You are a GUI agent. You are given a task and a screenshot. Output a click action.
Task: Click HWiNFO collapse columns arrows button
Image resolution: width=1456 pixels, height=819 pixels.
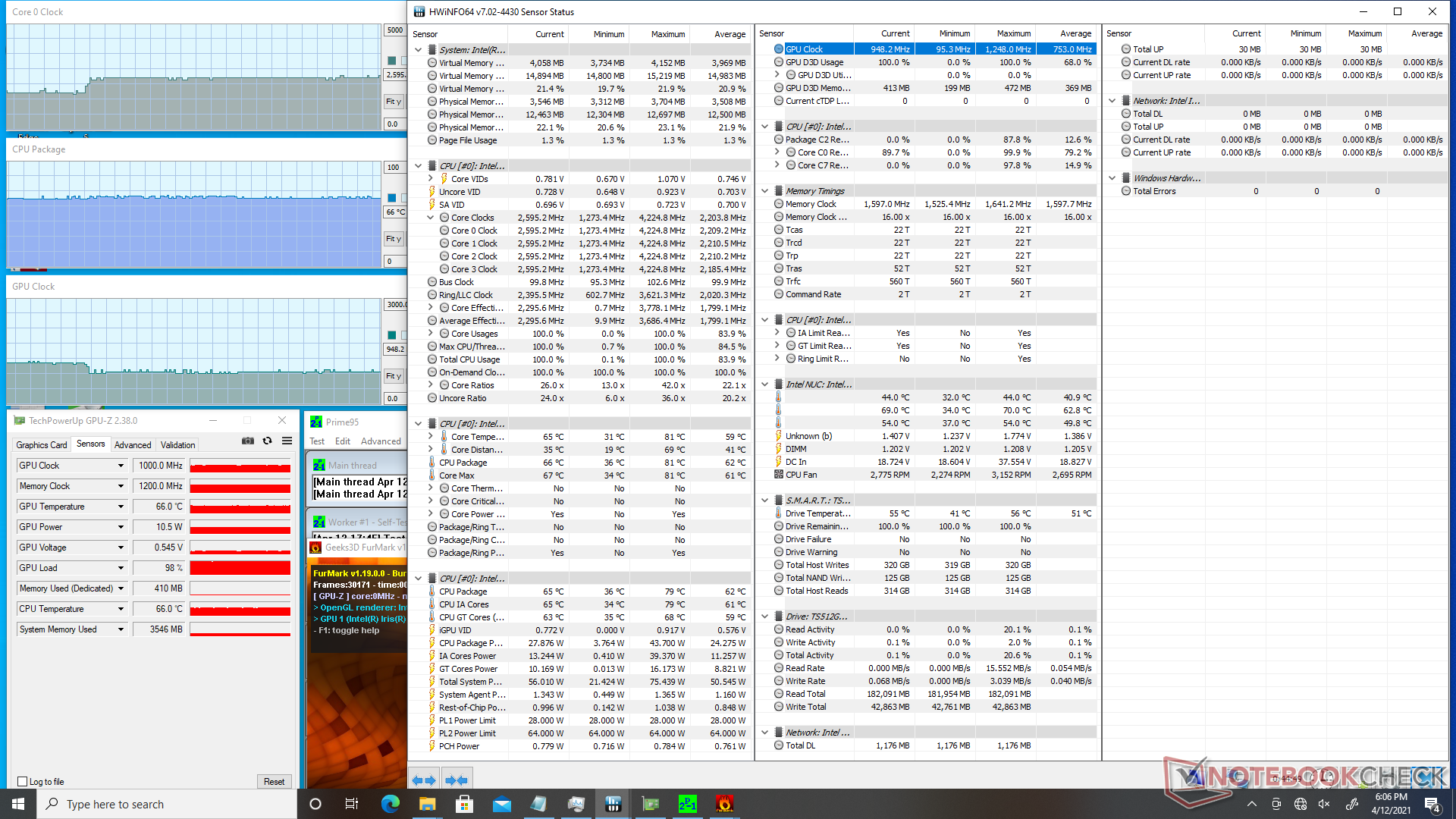coord(457,780)
